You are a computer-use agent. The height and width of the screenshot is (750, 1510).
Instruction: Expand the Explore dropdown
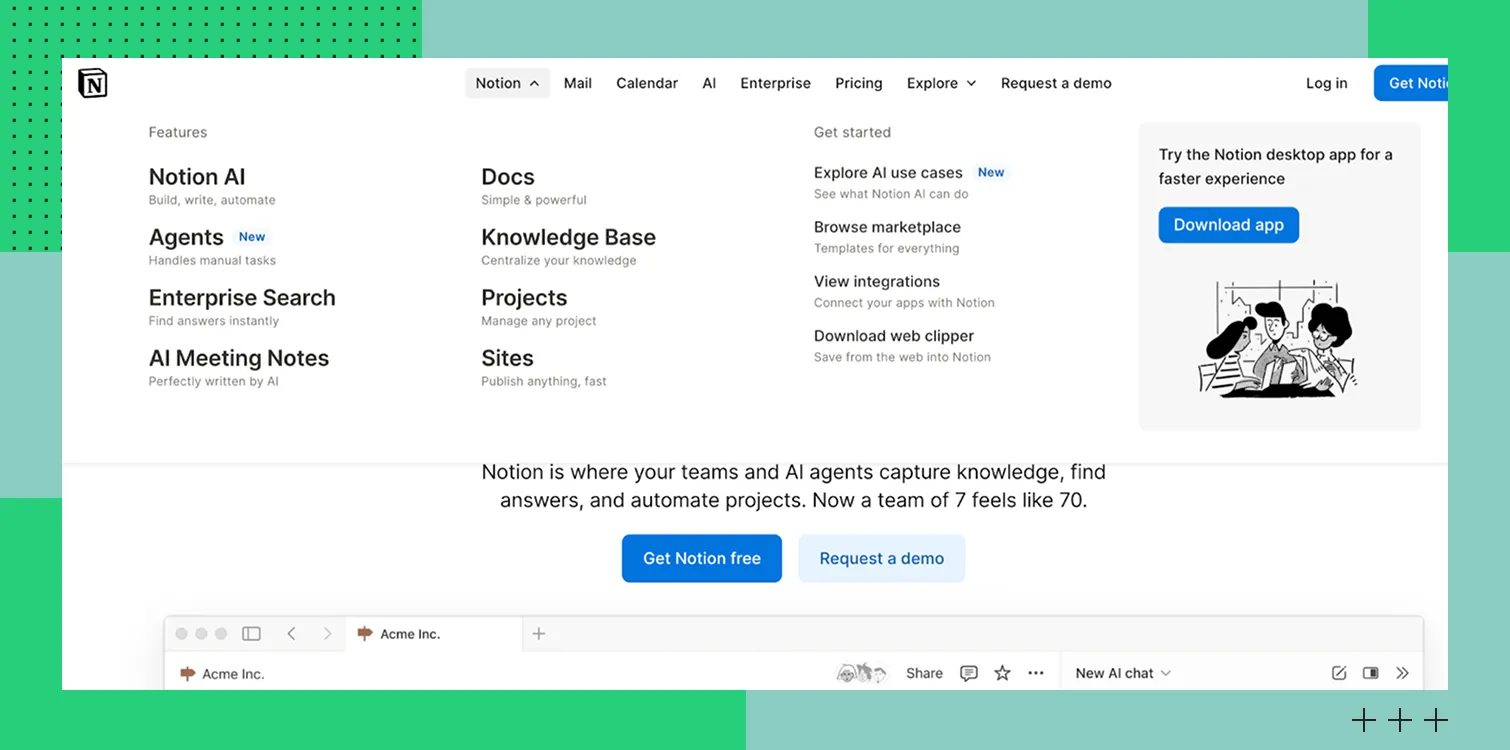(941, 84)
